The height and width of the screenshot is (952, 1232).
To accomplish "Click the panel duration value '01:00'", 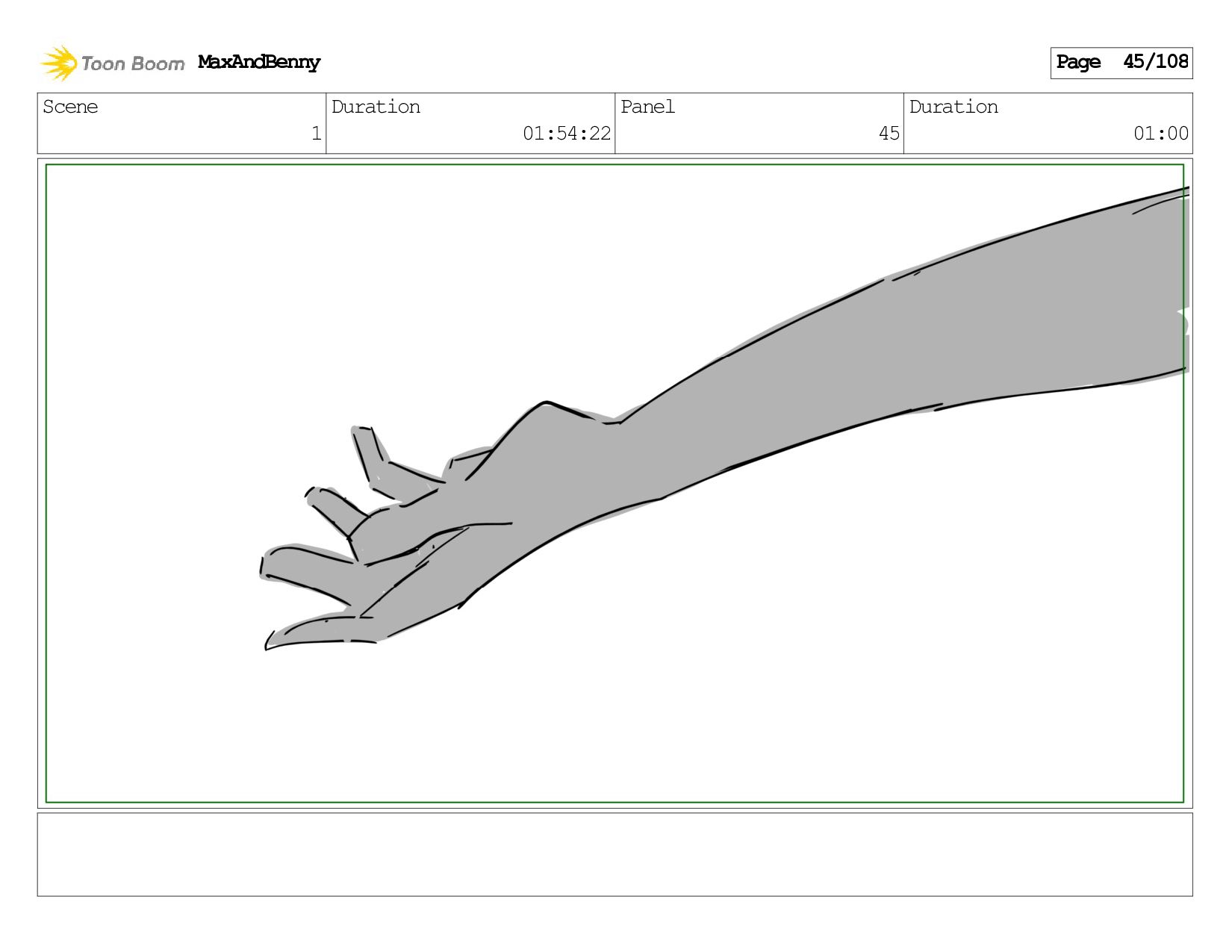I will [1161, 134].
